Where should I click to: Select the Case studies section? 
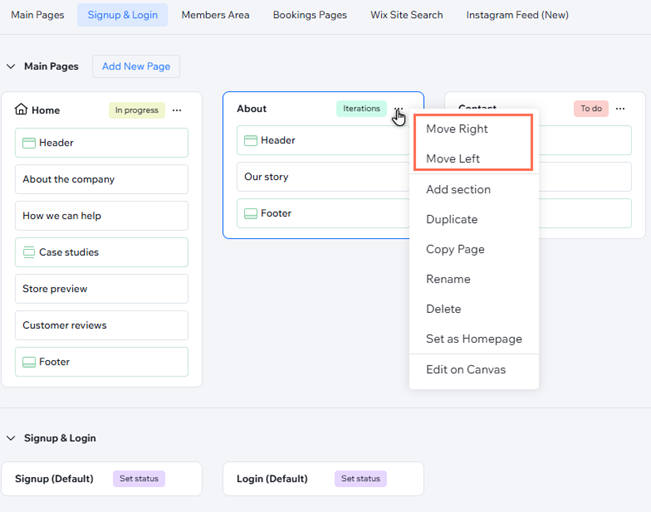click(102, 252)
